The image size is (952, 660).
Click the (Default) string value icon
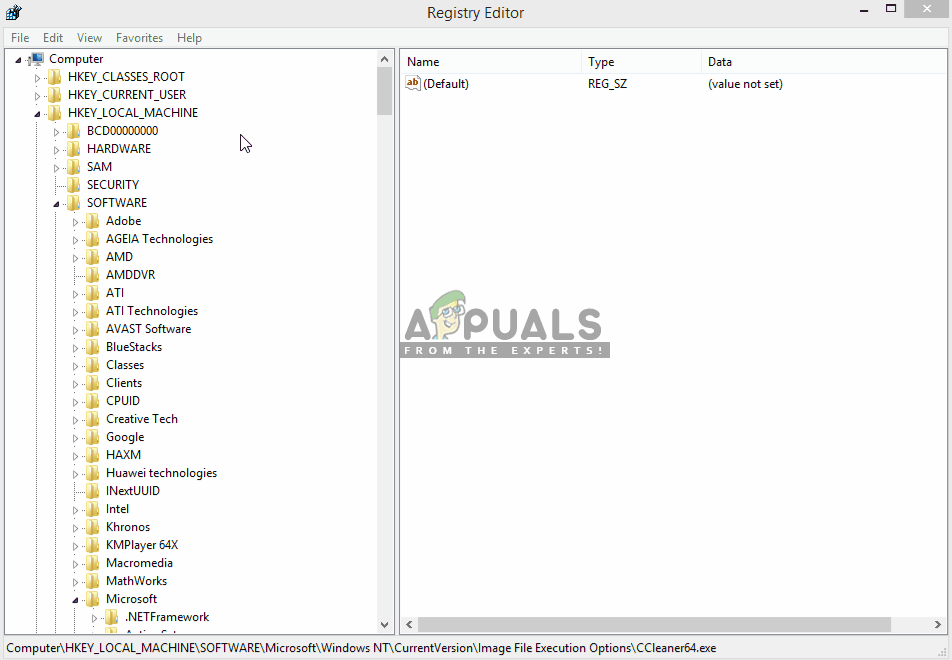pyautogui.click(x=413, y=83)
